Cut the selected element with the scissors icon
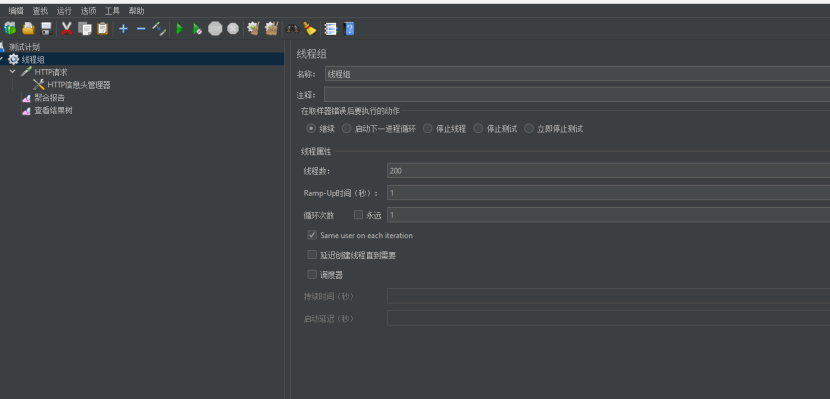Image resolution: width=830 pixels, height=399 pixels. 67,29
